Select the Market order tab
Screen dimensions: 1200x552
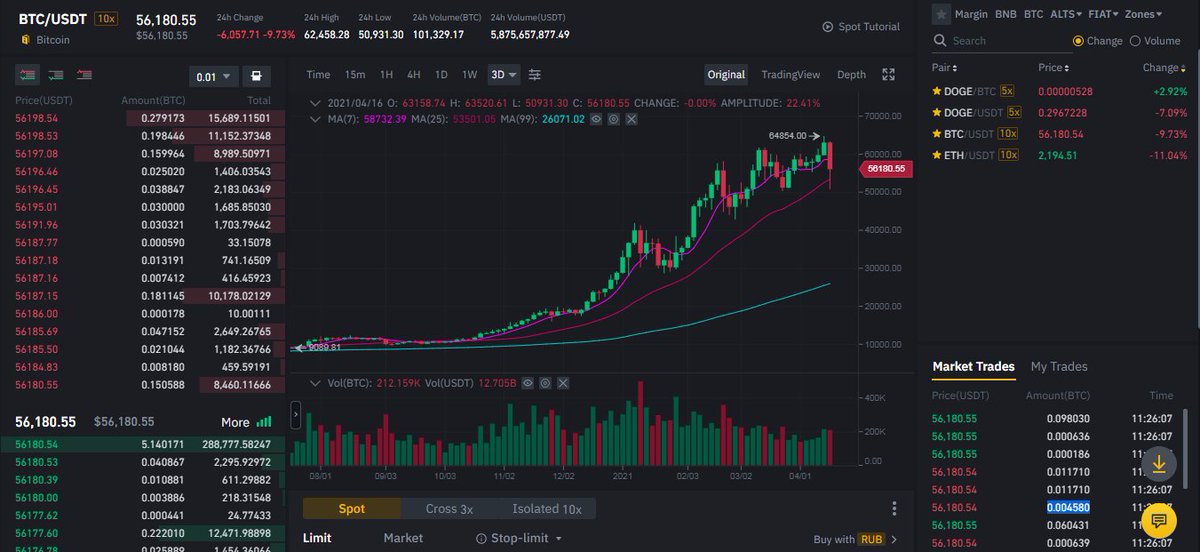[x=403, y=538]
